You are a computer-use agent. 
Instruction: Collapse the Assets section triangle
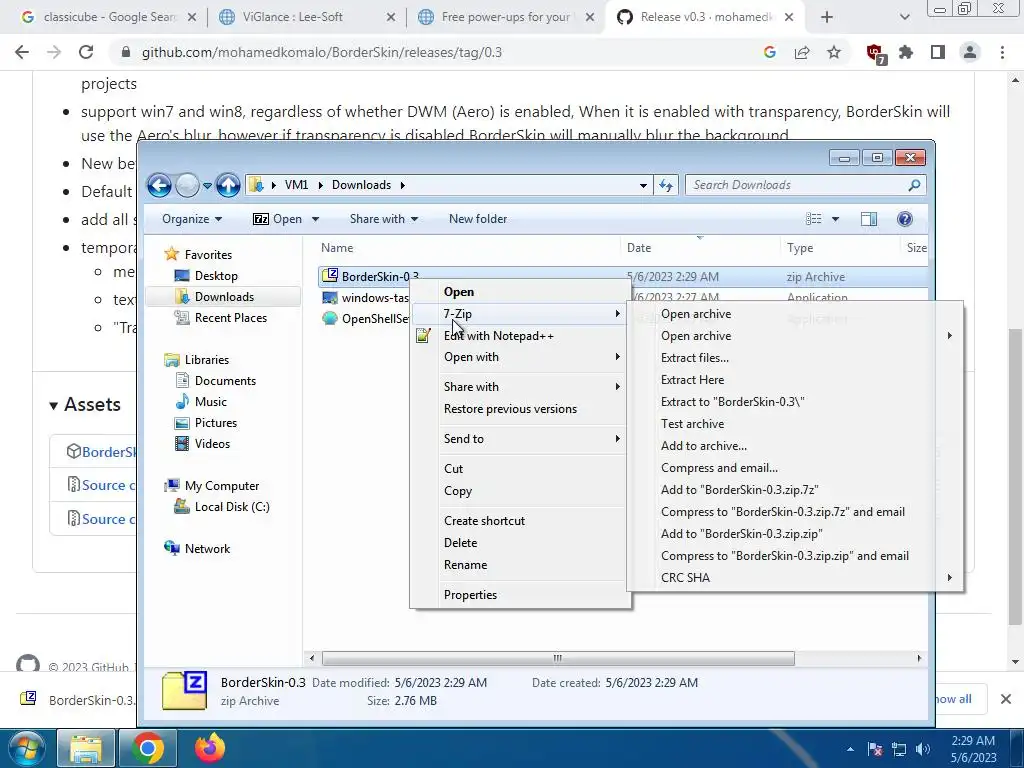click(x=54, y=406)
